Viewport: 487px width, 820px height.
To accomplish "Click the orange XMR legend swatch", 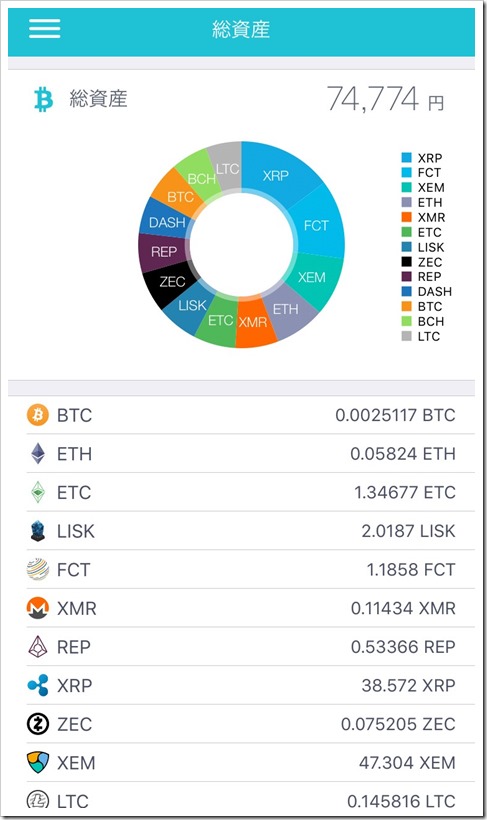I will pos(406,217).
